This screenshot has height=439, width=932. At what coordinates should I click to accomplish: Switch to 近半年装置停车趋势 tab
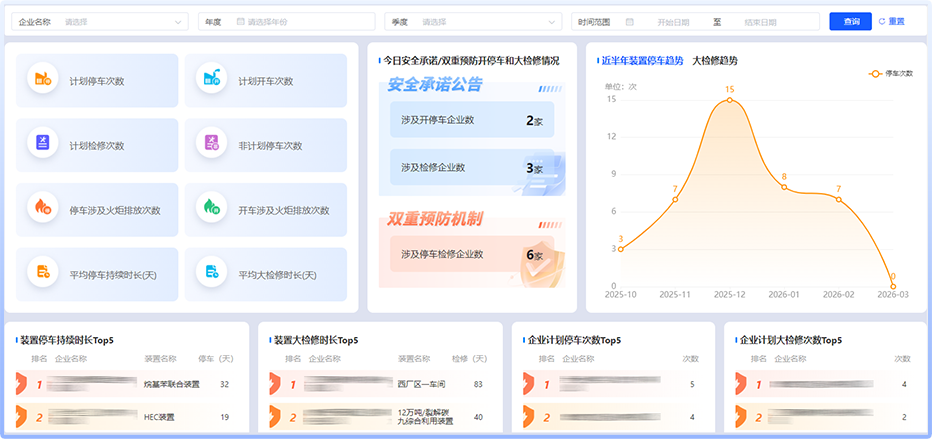(643, 61)
